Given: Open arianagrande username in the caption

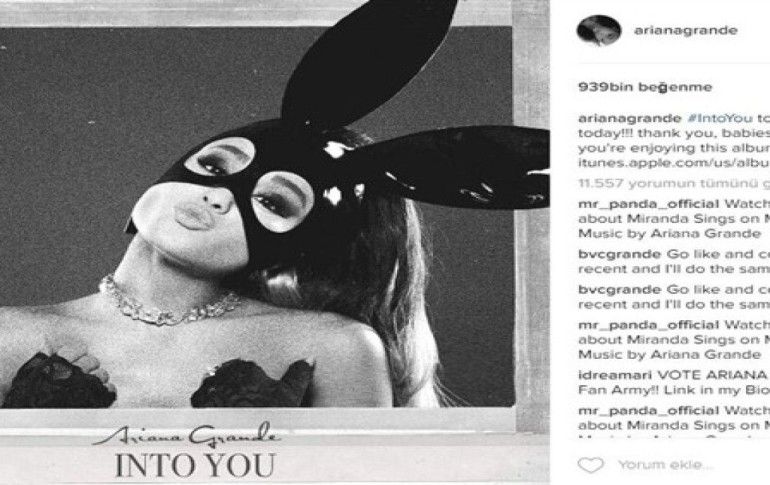Looking at the screenshot, I should (630, 118).
